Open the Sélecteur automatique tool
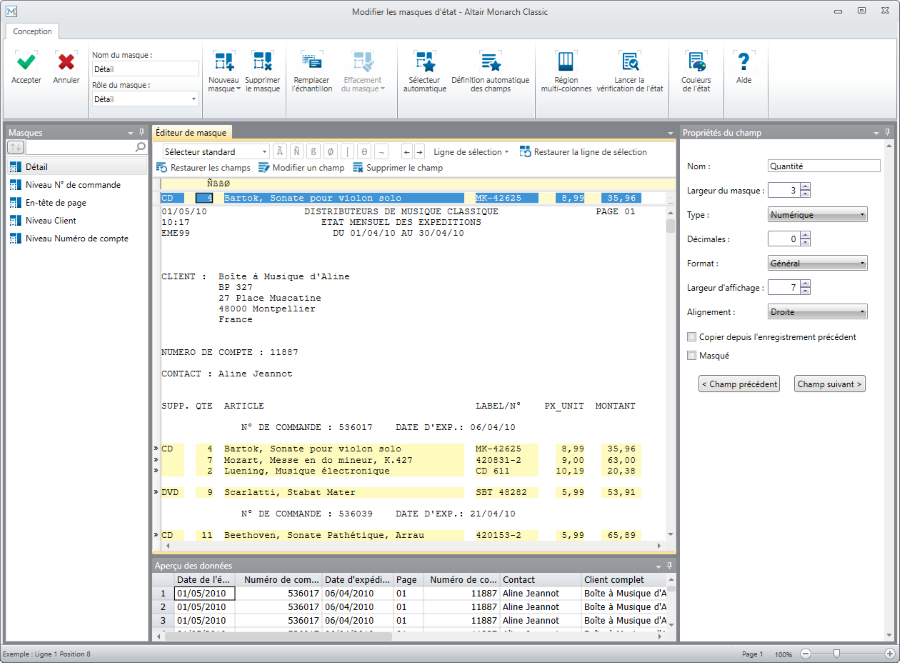 click(x=424, y=63)
